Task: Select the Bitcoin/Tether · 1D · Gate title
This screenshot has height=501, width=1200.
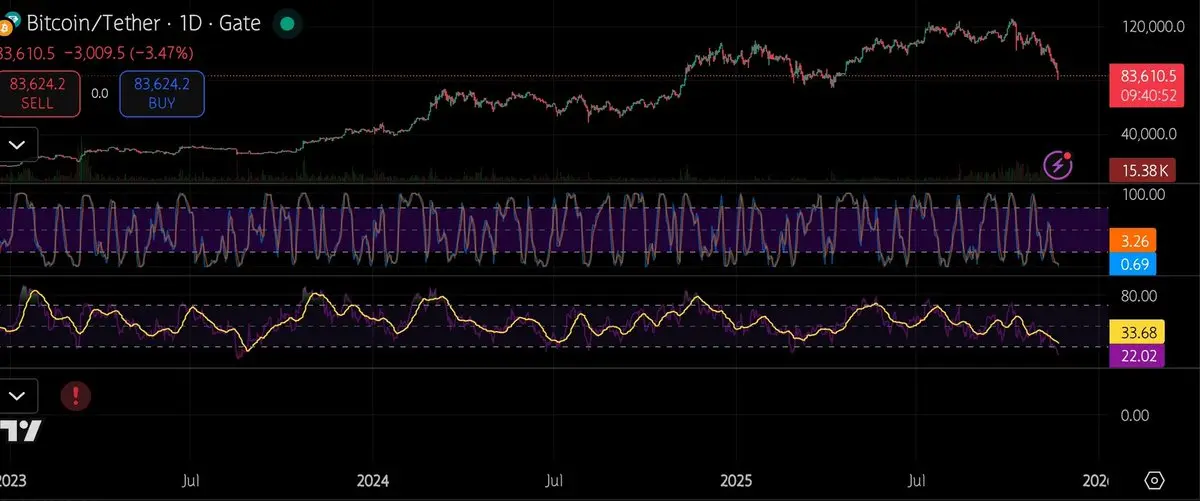Action: 143,22
